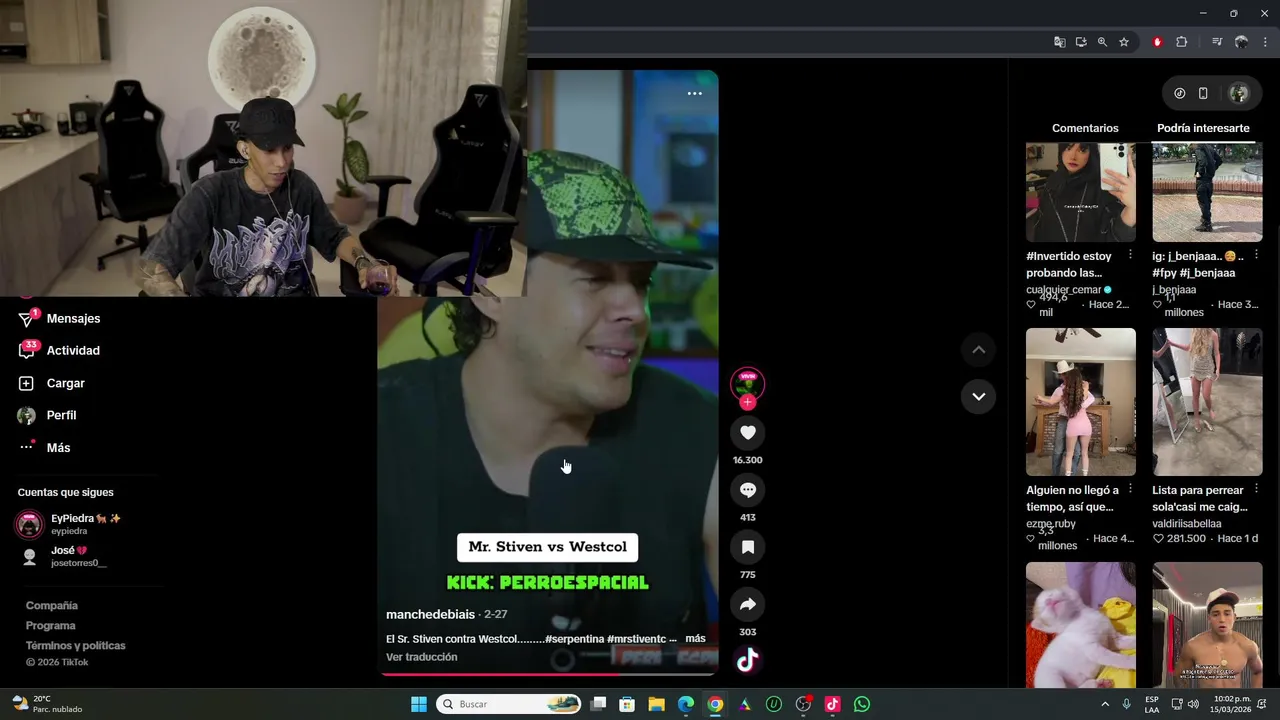The height and width of the screenshot is (720, 1280).
Task: Follow the creator with the red plus badge
Action: 747,402
